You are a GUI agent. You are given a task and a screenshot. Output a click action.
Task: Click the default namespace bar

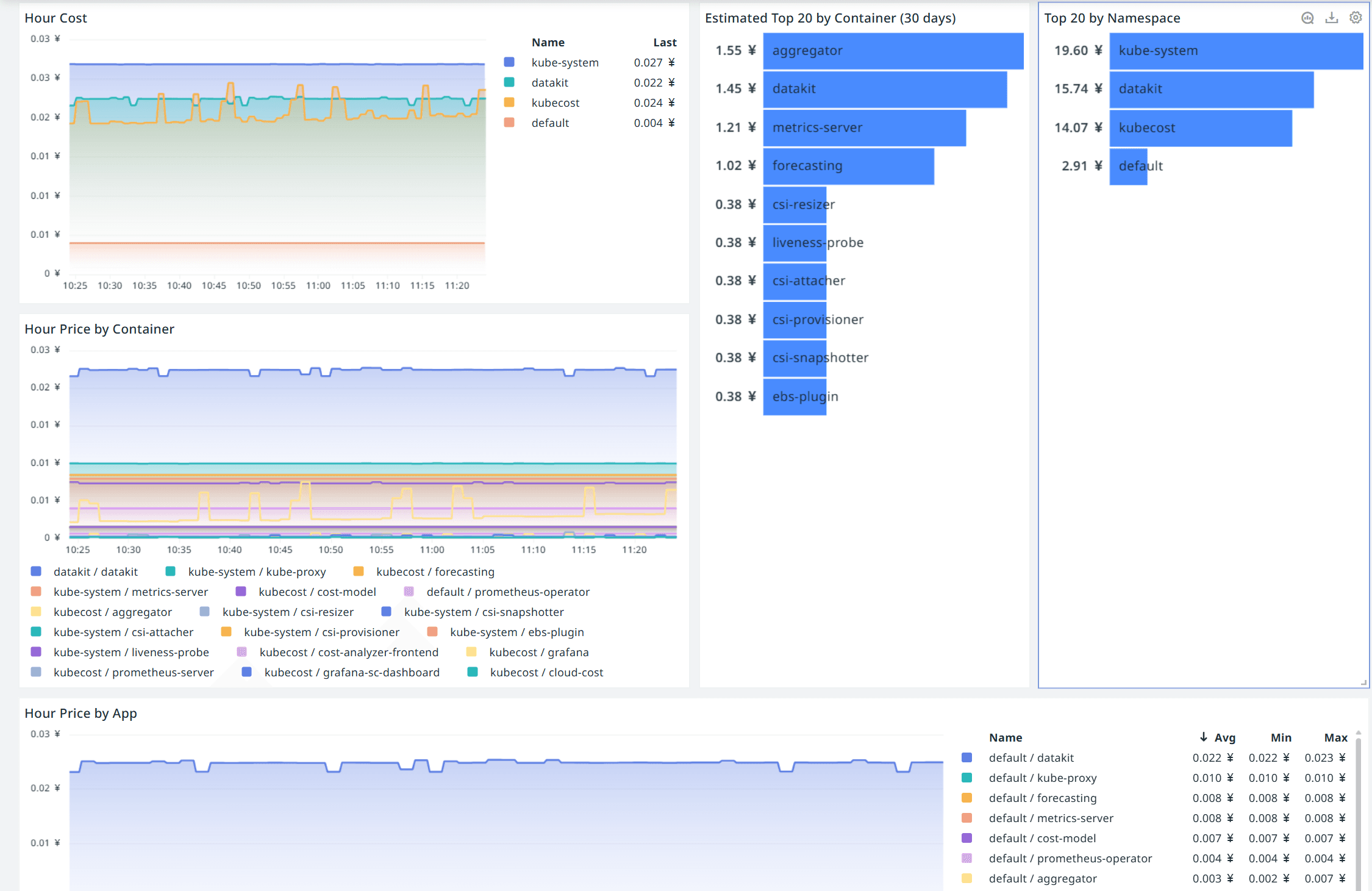[1128, 166]
